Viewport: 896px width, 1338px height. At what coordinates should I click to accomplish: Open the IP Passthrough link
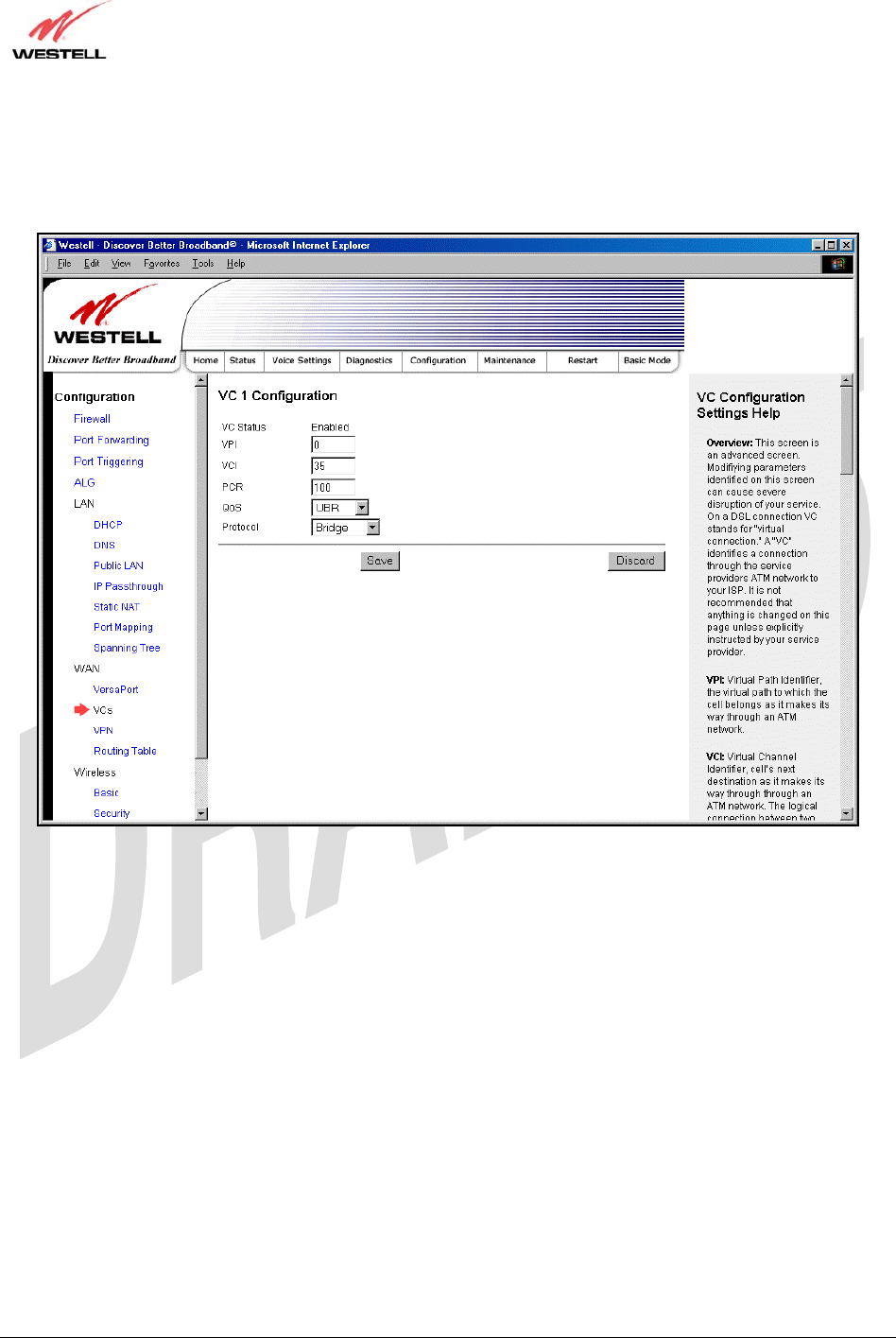point(129,586)
